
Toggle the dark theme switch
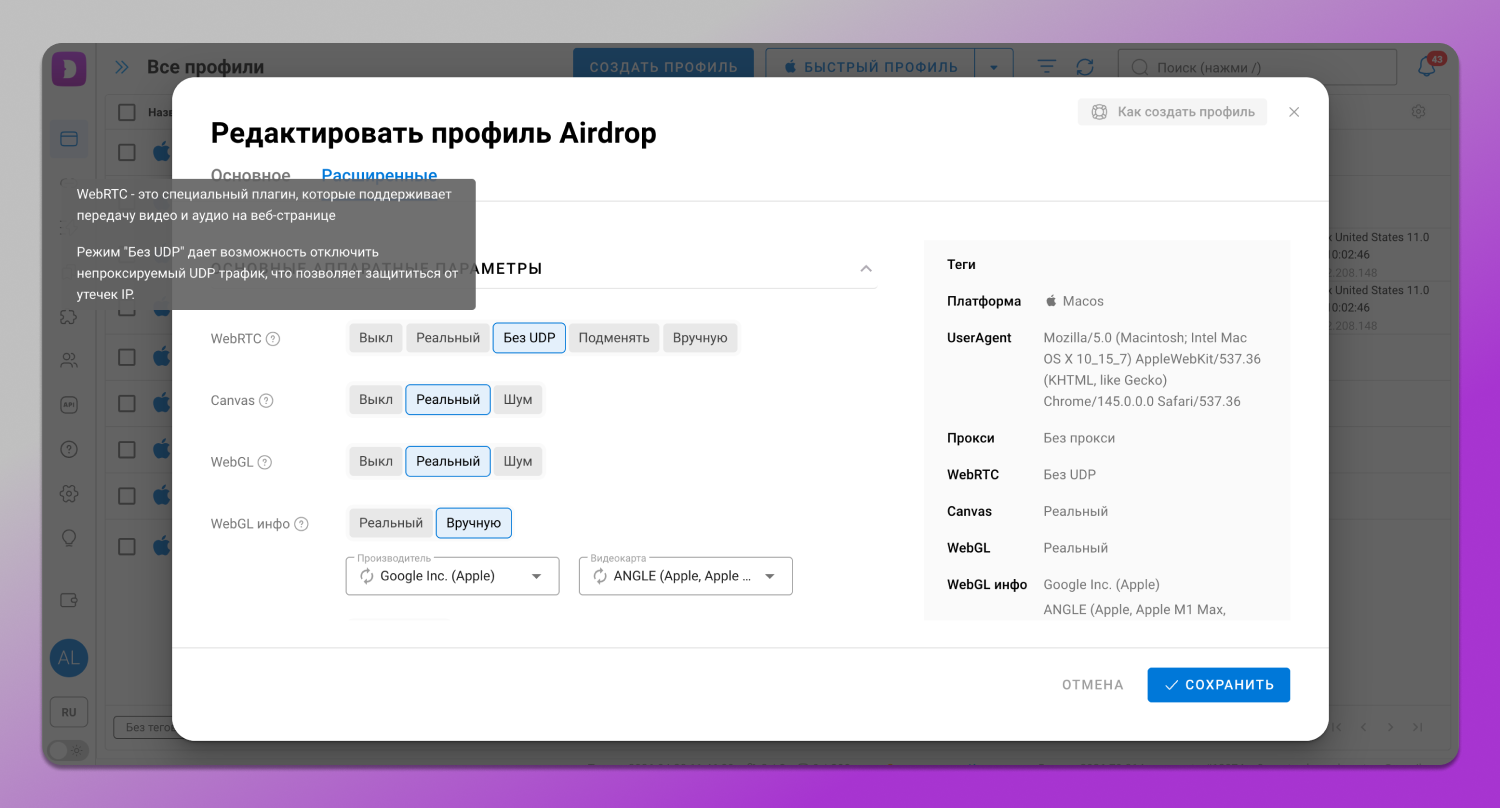click(x=68, y=749)
